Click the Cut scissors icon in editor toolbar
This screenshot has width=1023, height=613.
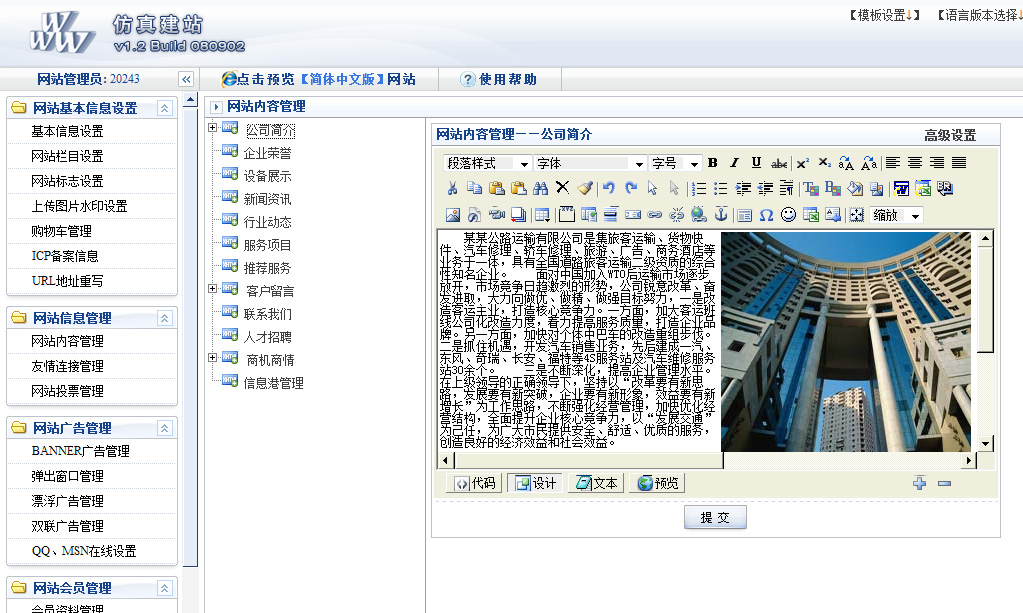(453, 188)
